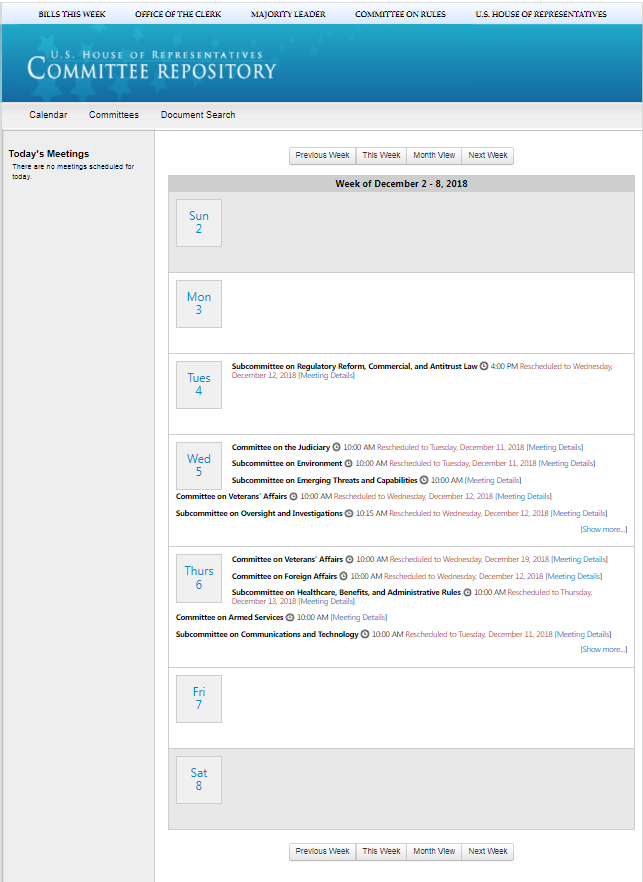
Task: Click the bottom This Week button
Action: [381, 852]
